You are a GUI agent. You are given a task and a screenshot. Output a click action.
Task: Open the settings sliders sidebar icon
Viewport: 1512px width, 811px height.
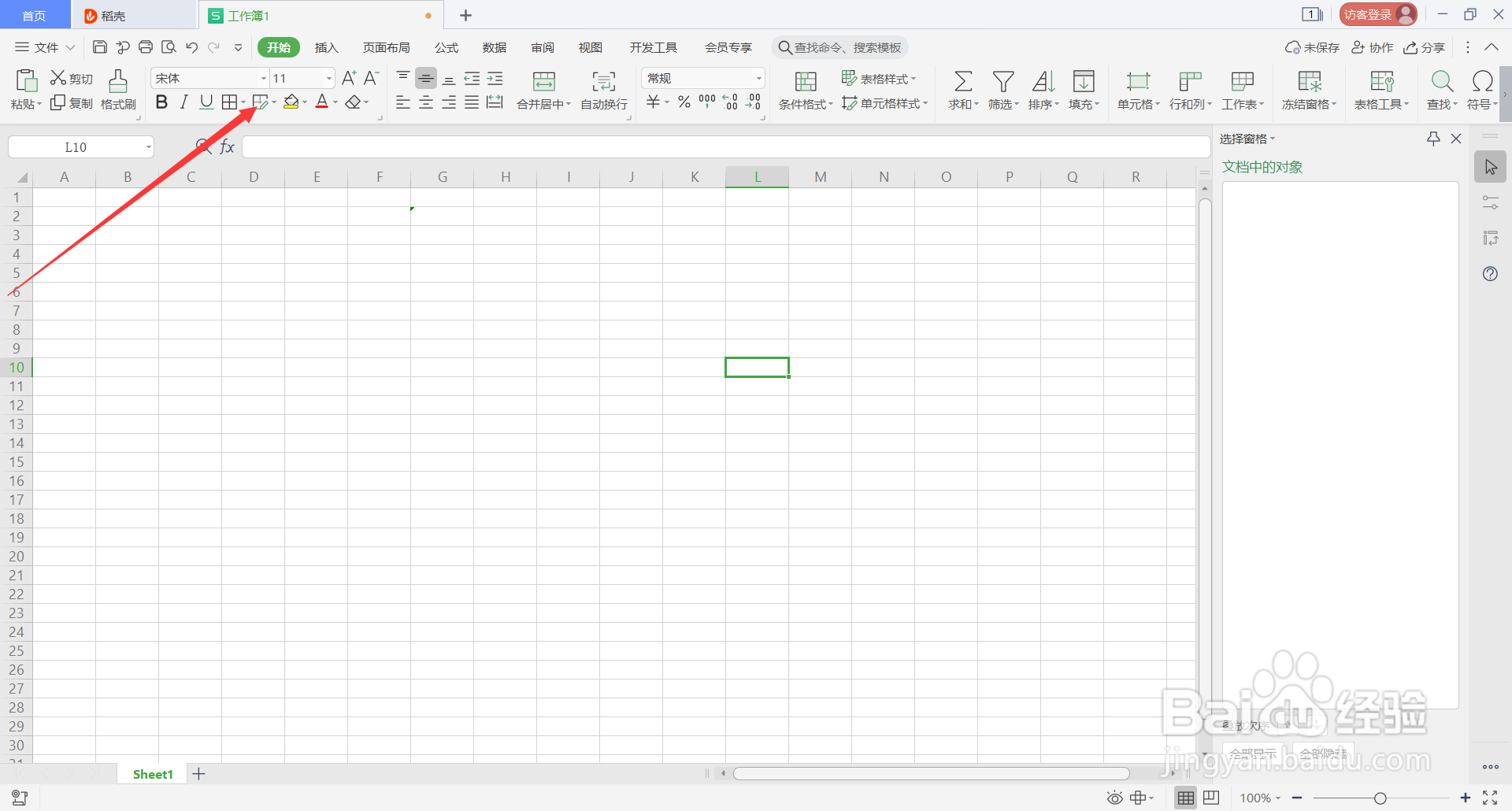click(x=1490, y=202)
